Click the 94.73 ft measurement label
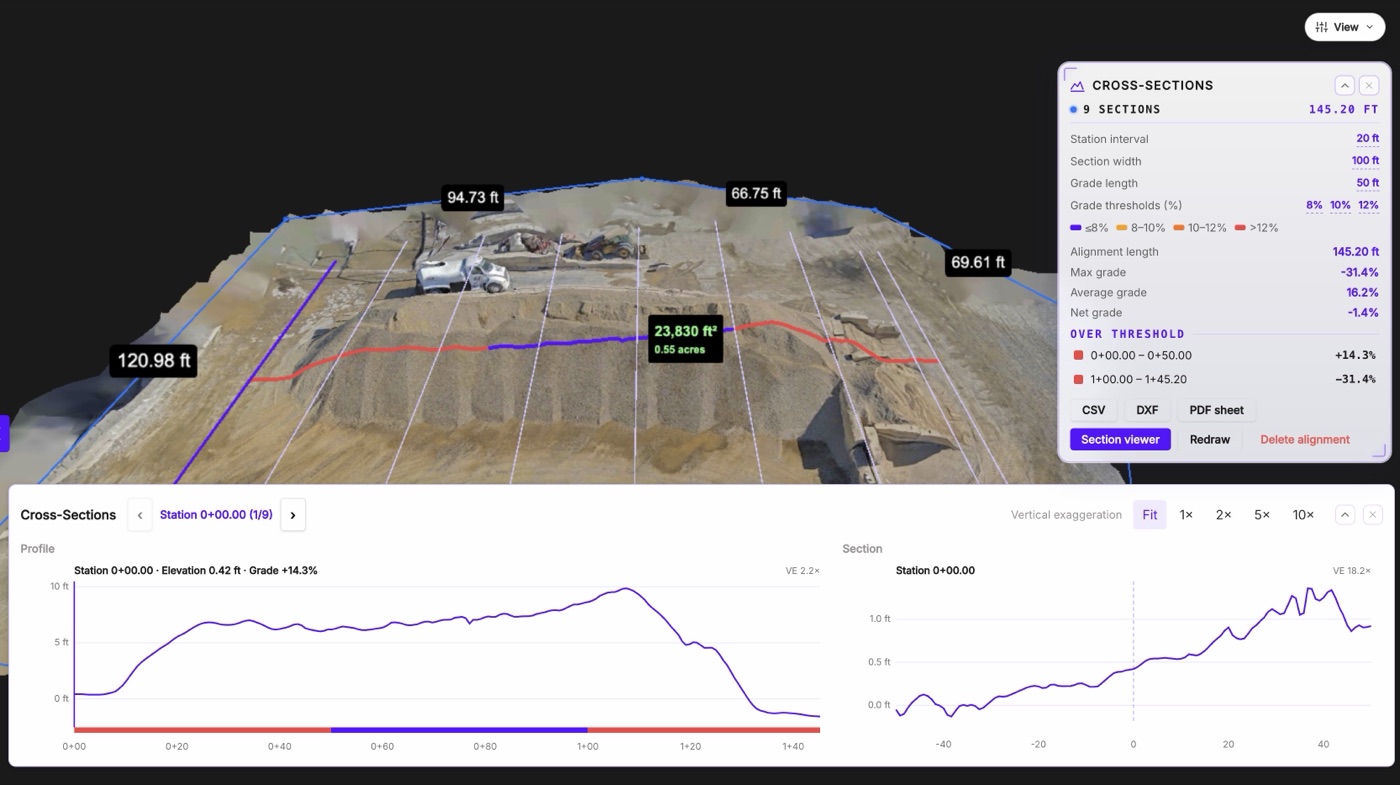 pyautogui.click(x=472, y=197)
